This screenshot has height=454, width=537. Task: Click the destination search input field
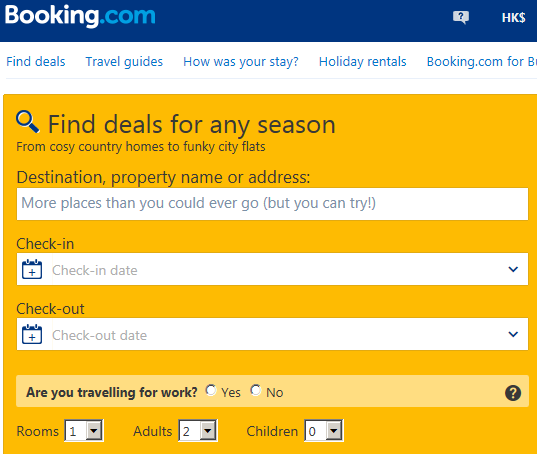point(272,204)
